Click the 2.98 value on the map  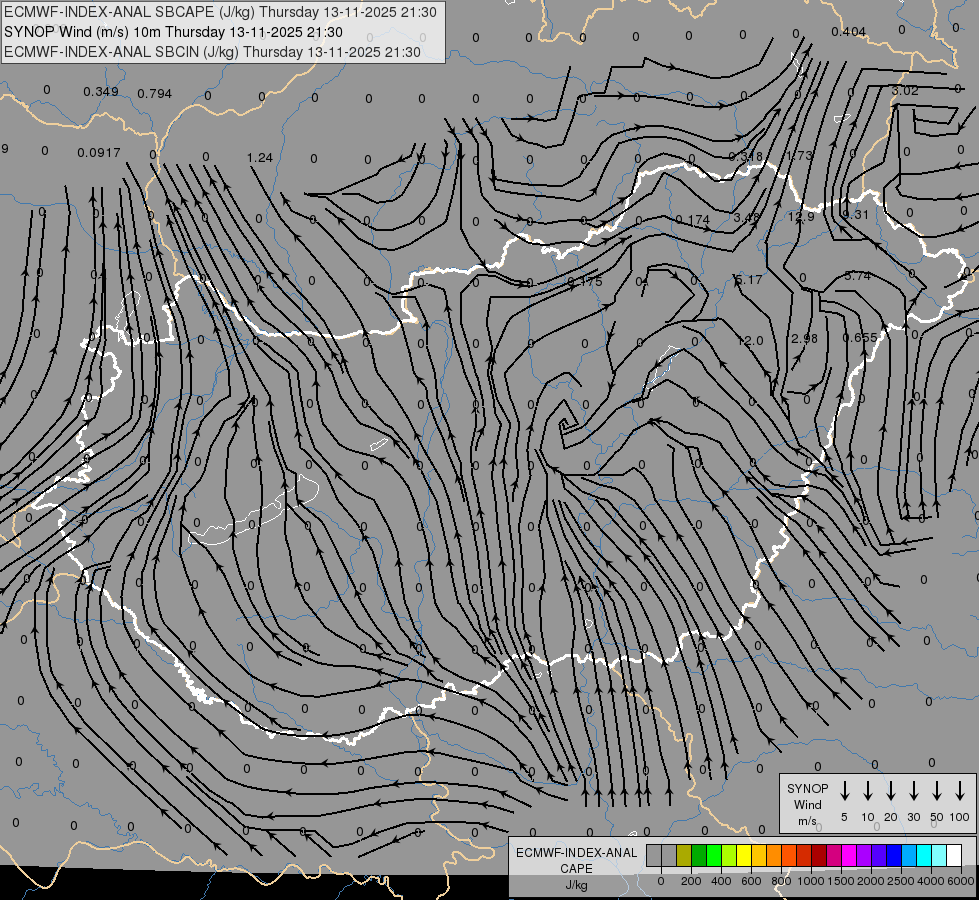click(x=804, y=338)
